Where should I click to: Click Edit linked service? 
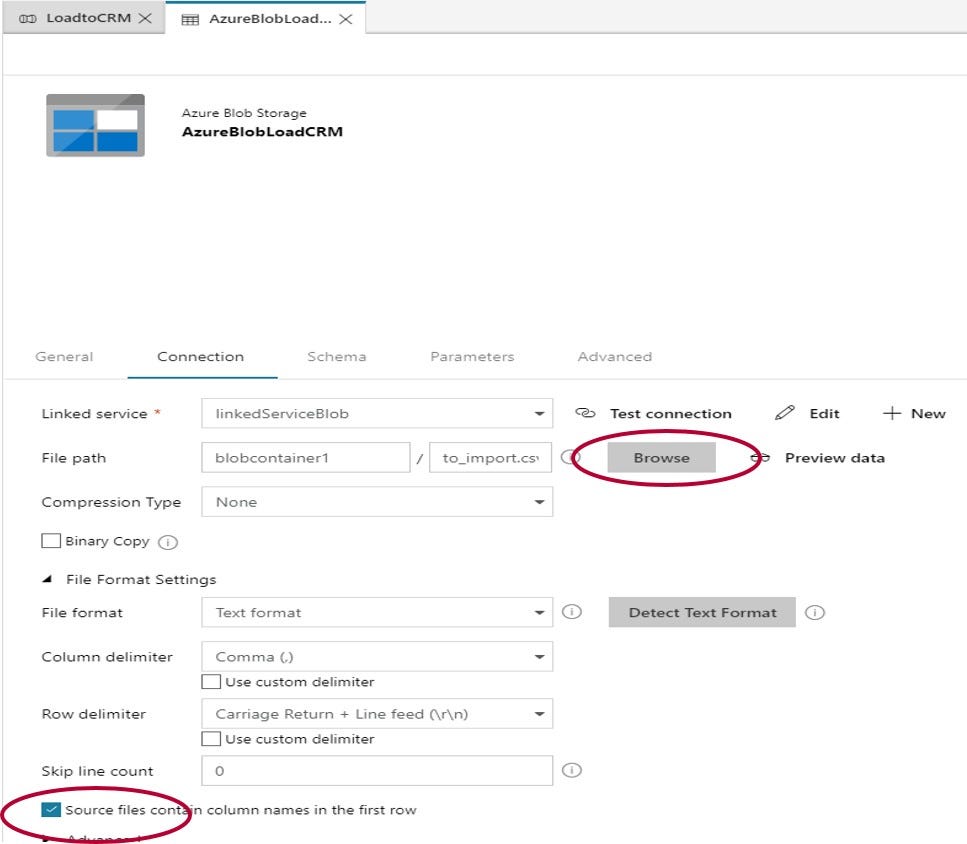825,414
